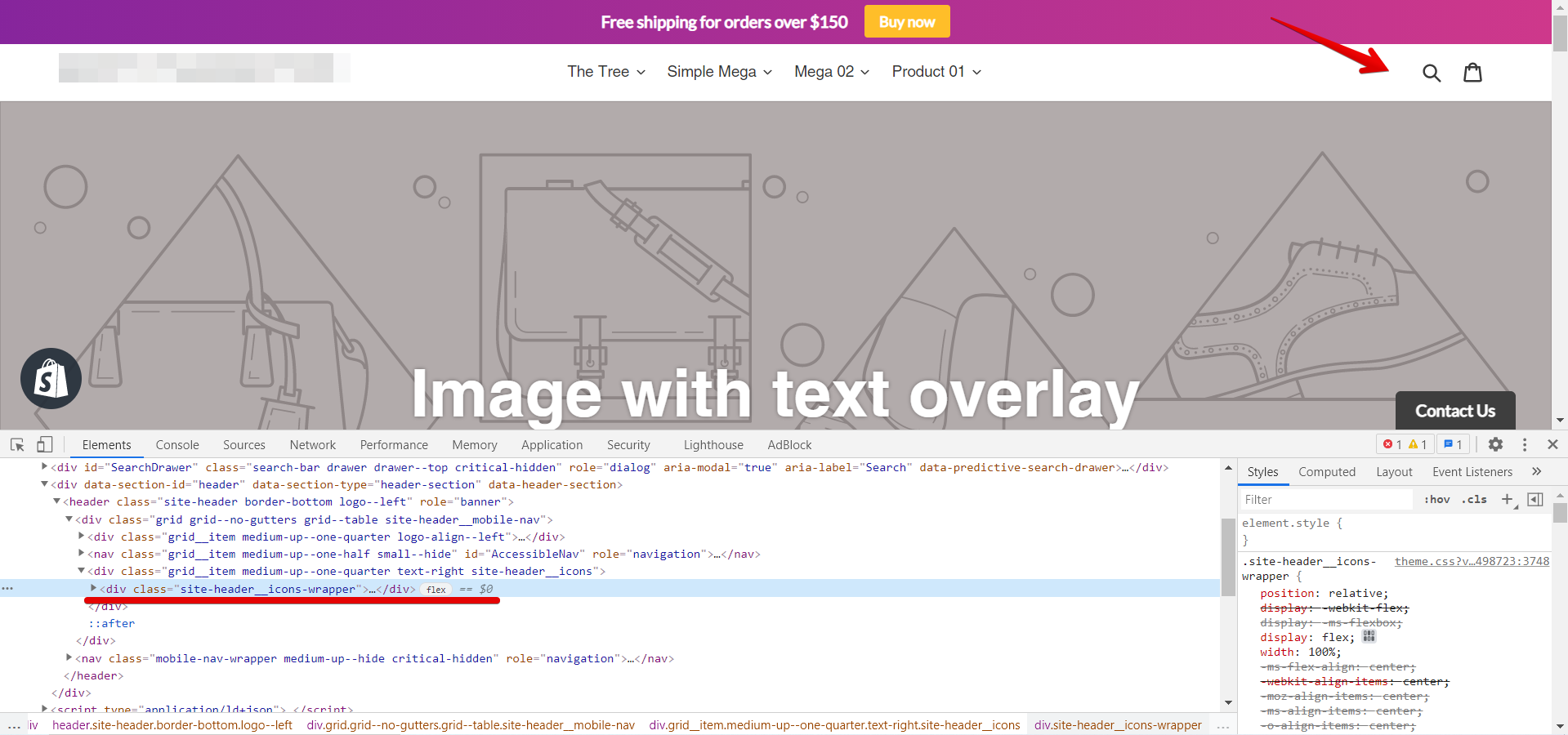Activate the inspect element picker tool
1568x735 pixels.
(x=17, y=444)
